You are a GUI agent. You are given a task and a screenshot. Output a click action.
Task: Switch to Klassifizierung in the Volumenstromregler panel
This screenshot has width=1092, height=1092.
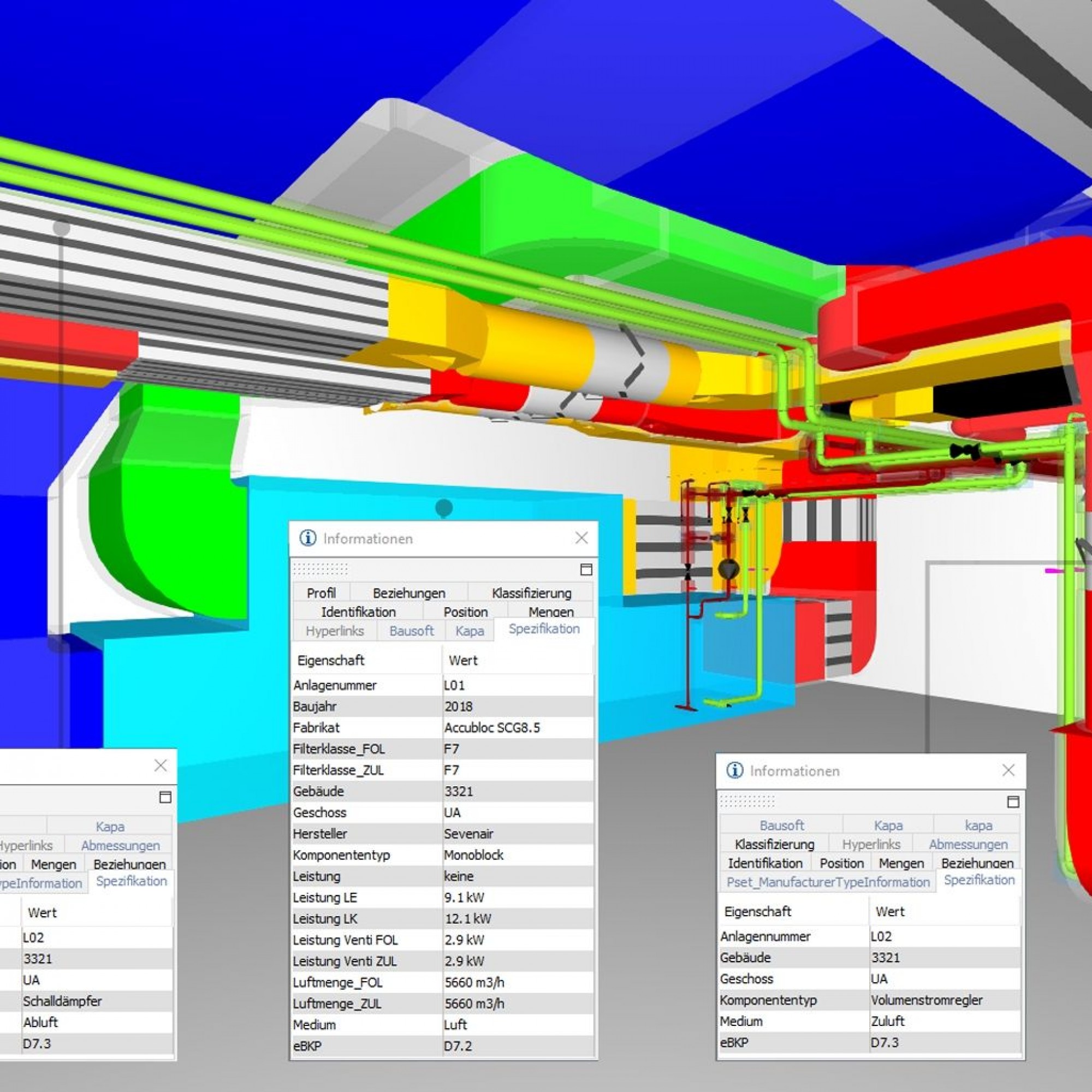(774, 844)
